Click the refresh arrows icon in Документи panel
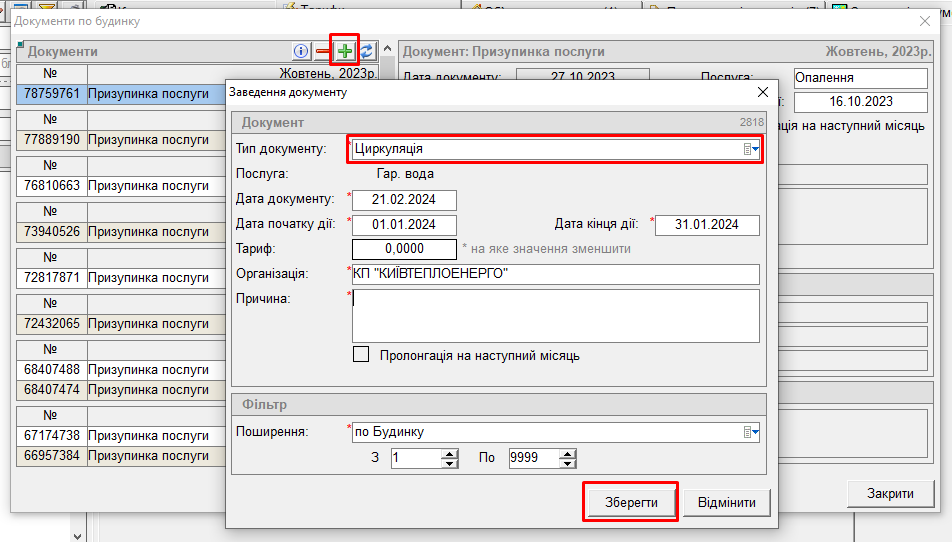 pyautogui.click(x=367, y=51)
